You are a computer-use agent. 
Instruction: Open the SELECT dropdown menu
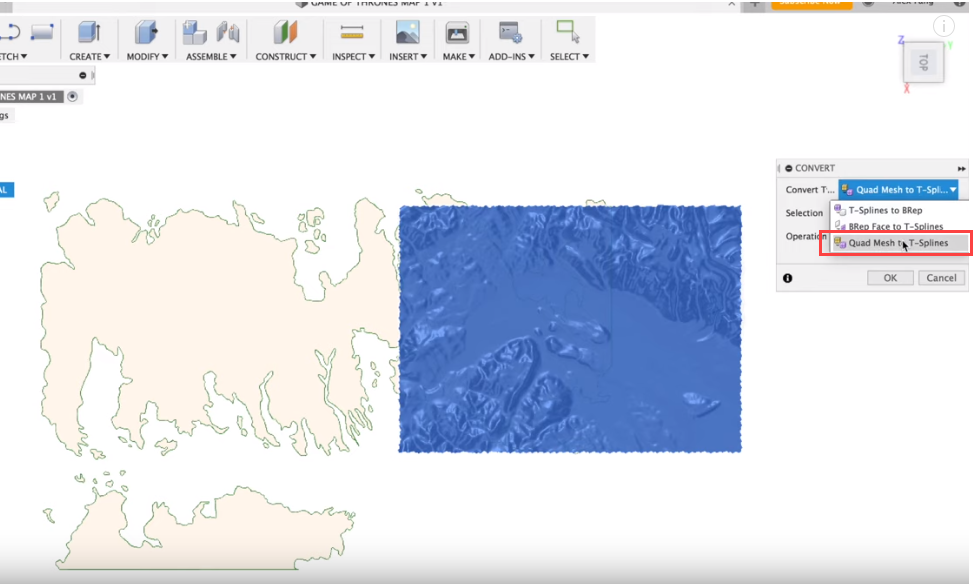(x=569, y=56)
